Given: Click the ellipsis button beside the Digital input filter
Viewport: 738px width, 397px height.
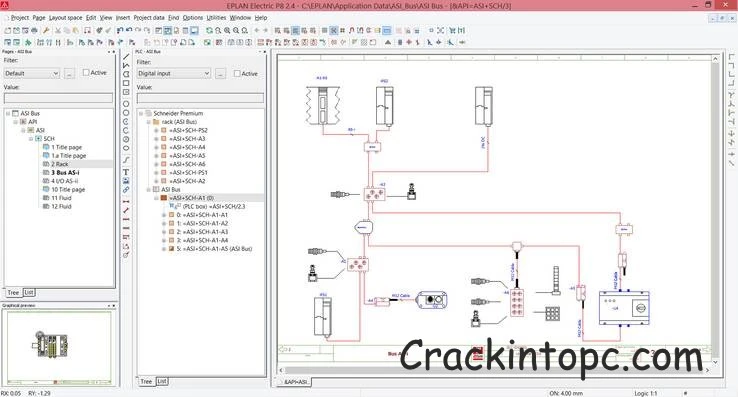Looking at the screenshot, I should pyautogui.click(x=220, y=73).
